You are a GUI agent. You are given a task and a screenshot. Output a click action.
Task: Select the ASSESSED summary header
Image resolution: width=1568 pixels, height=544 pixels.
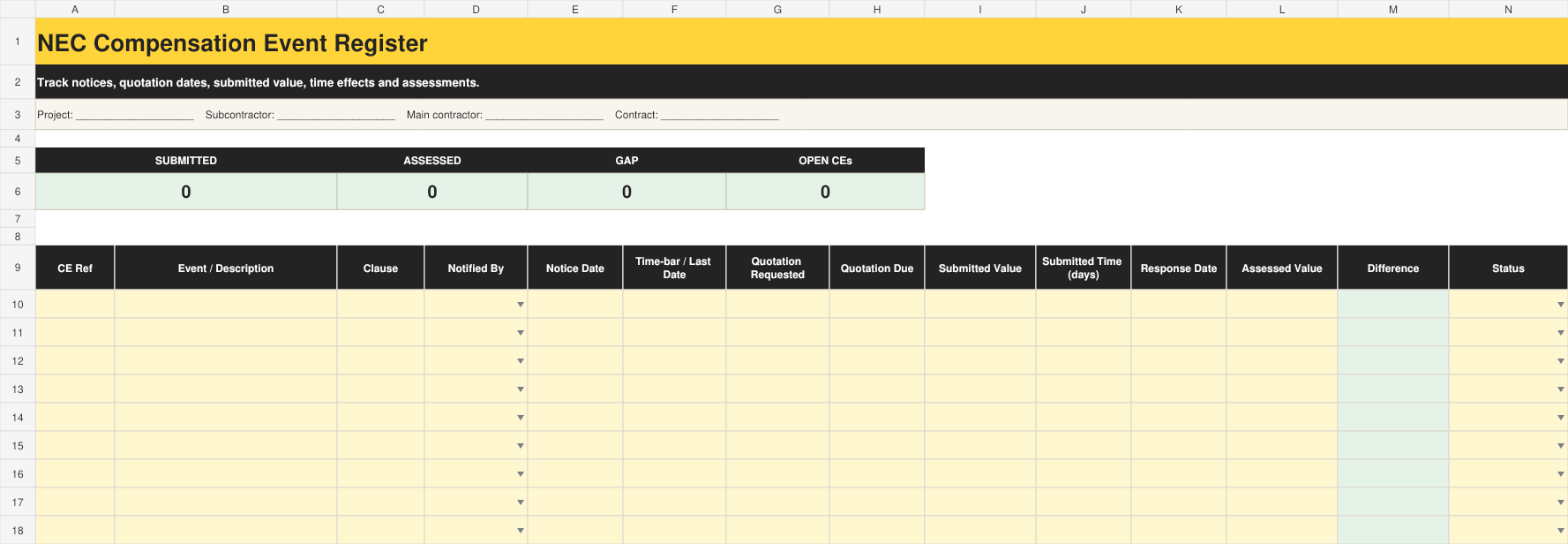[432, 161]
